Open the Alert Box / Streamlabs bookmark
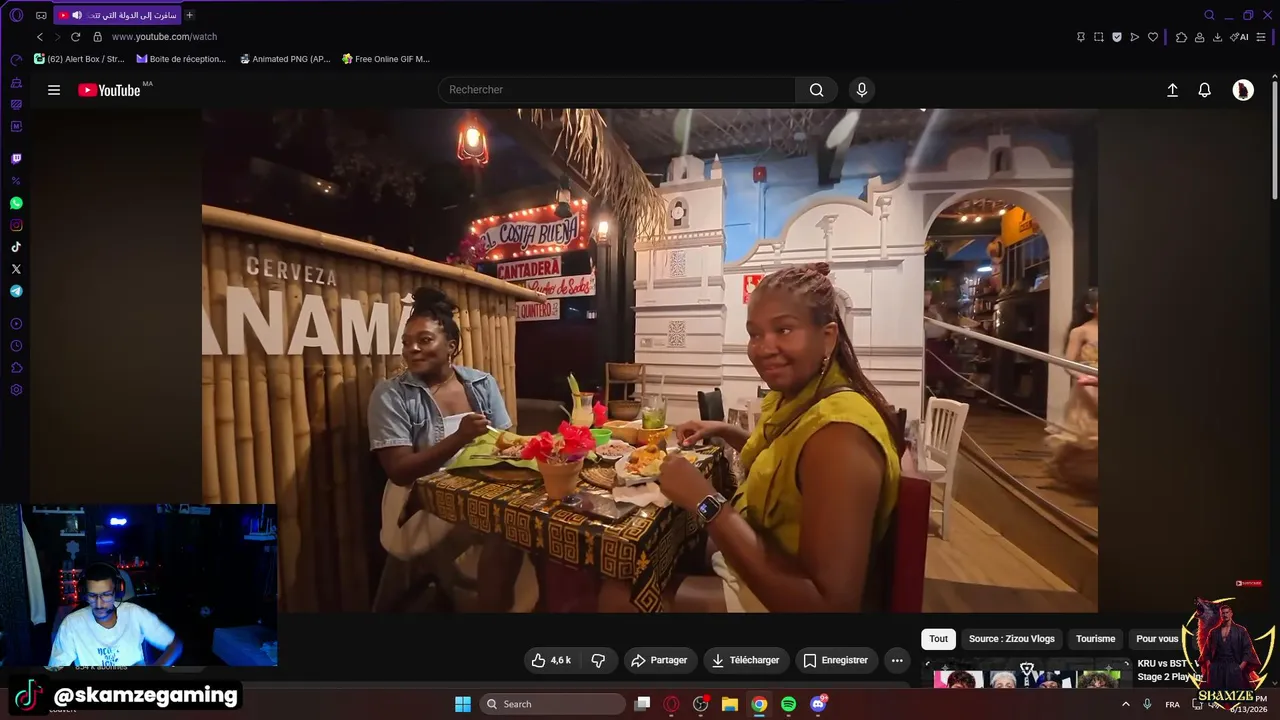 [79, 59]
